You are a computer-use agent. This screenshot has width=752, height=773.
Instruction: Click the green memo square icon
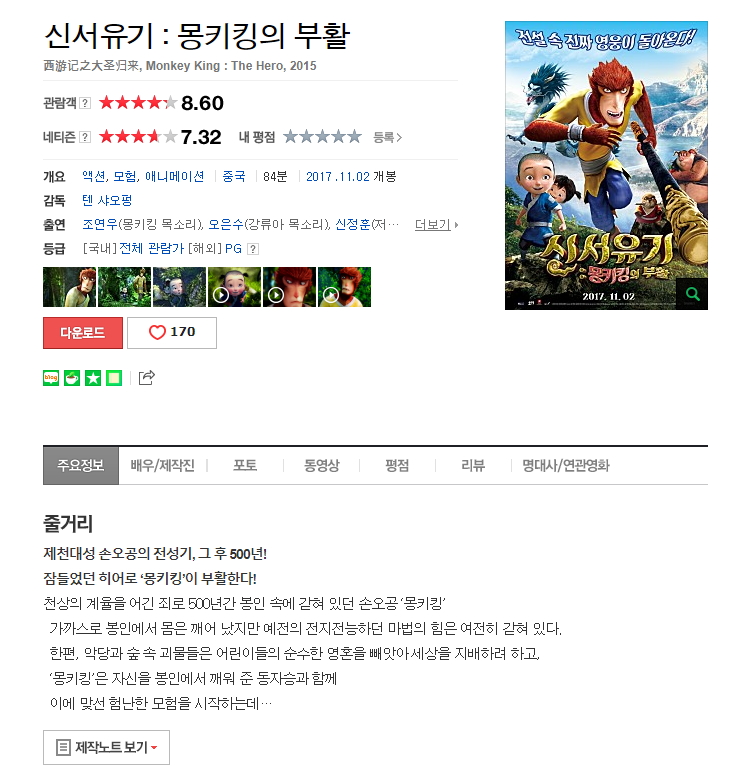point(114,378)
